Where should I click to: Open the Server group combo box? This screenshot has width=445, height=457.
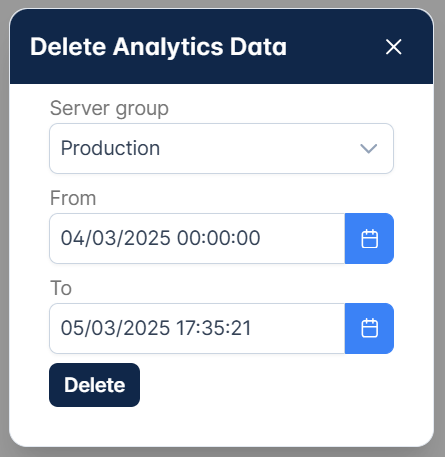221,148
